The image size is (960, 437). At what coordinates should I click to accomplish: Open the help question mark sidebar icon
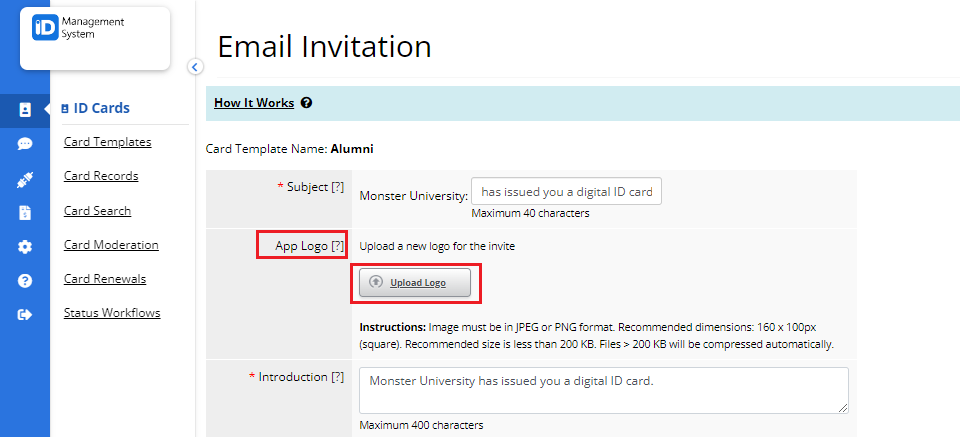point(24,281)
